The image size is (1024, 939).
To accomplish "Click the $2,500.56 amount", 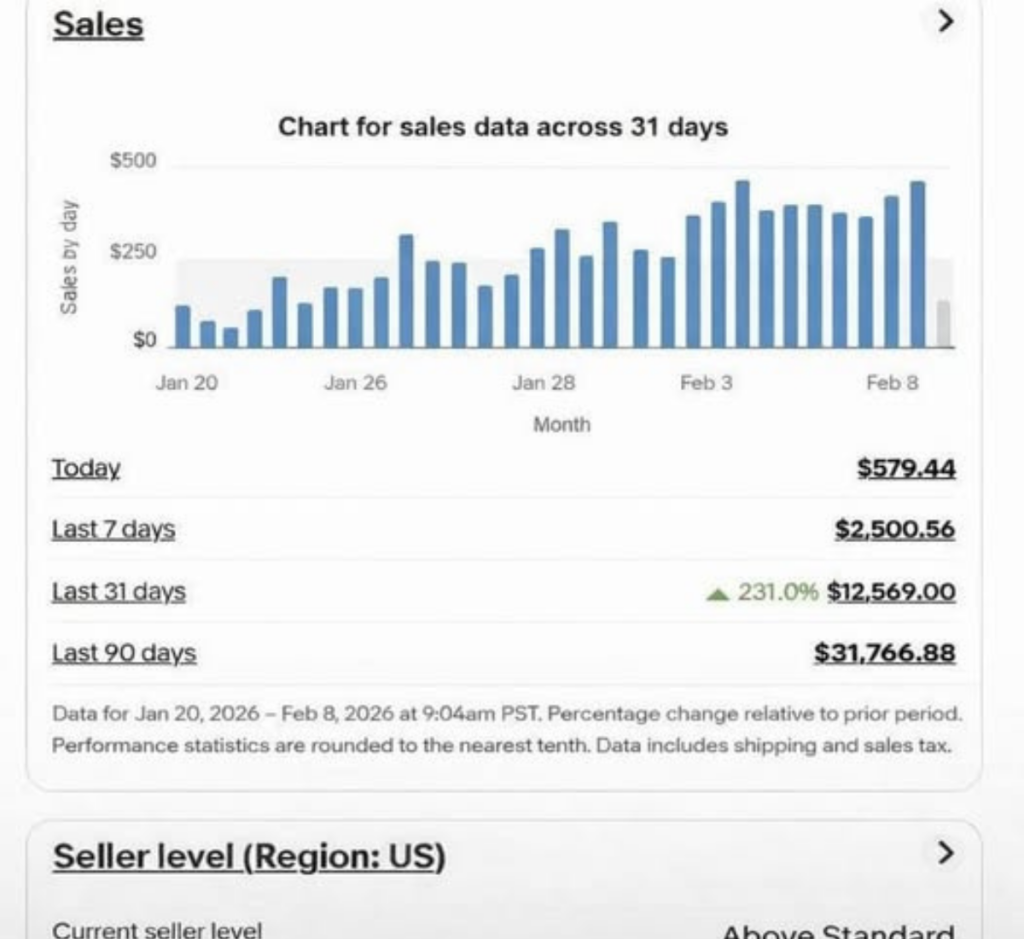I will (895, 529).
